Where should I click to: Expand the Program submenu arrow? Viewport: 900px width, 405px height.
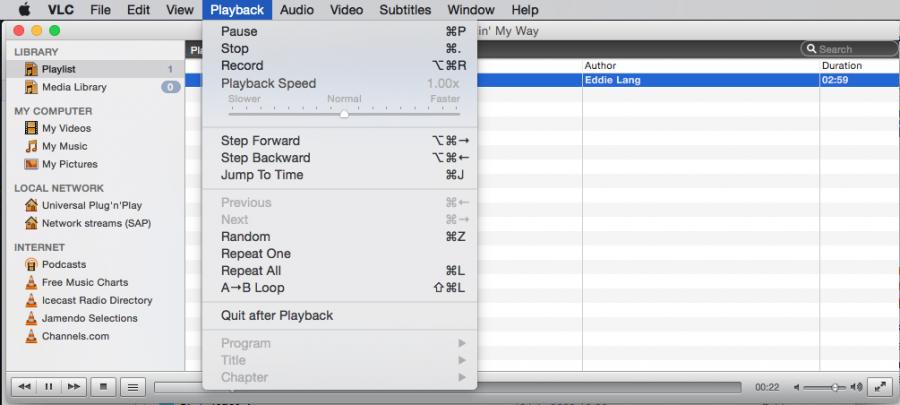click(x=461, y=343)
